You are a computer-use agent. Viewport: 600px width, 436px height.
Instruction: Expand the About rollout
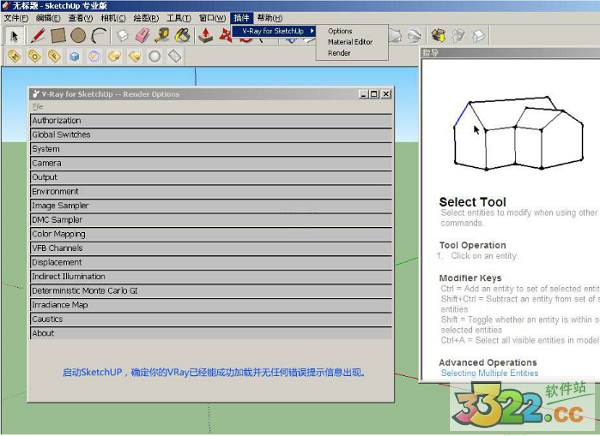click(211, 333)
